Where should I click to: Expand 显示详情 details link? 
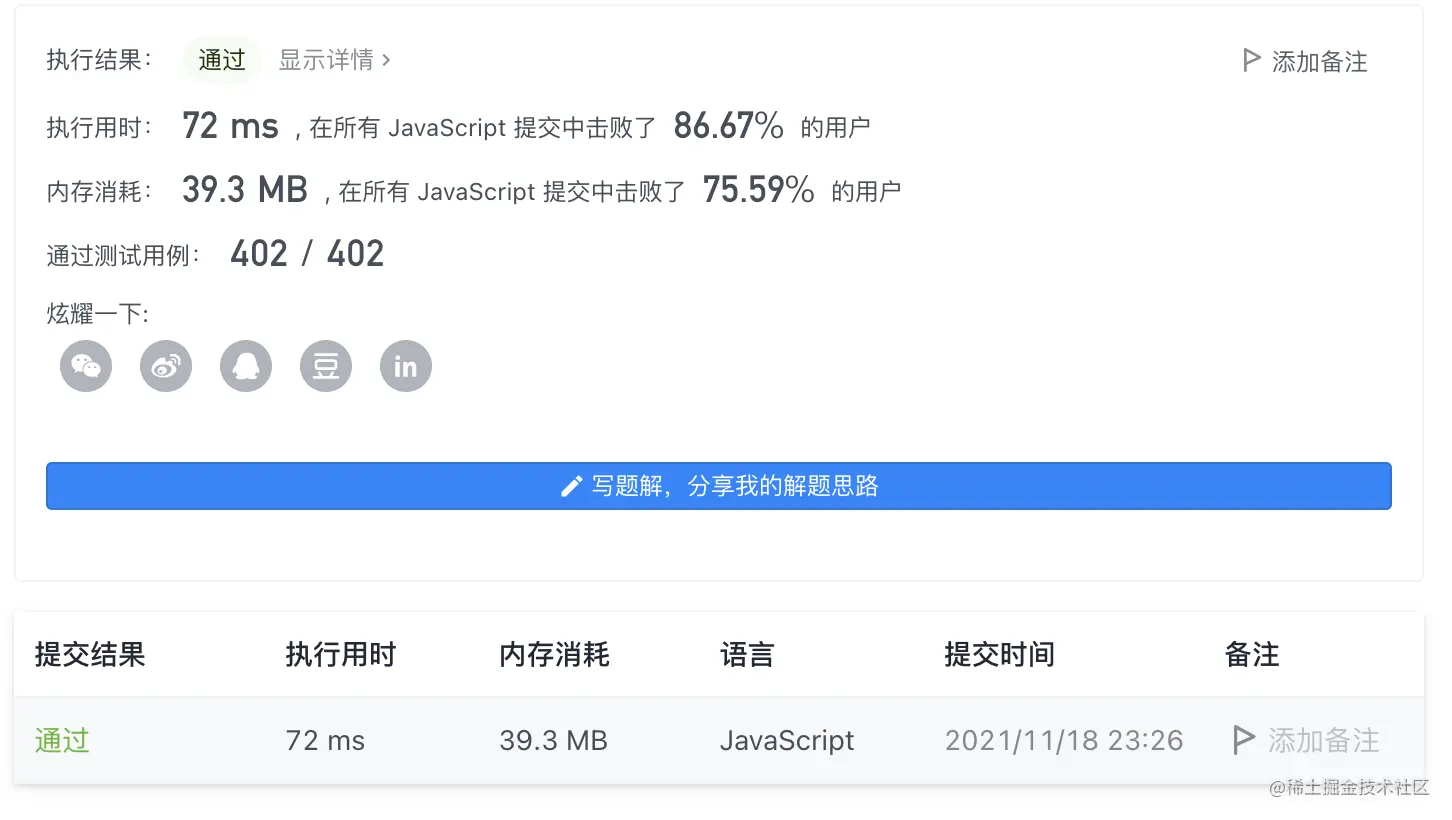coord(335,60)
